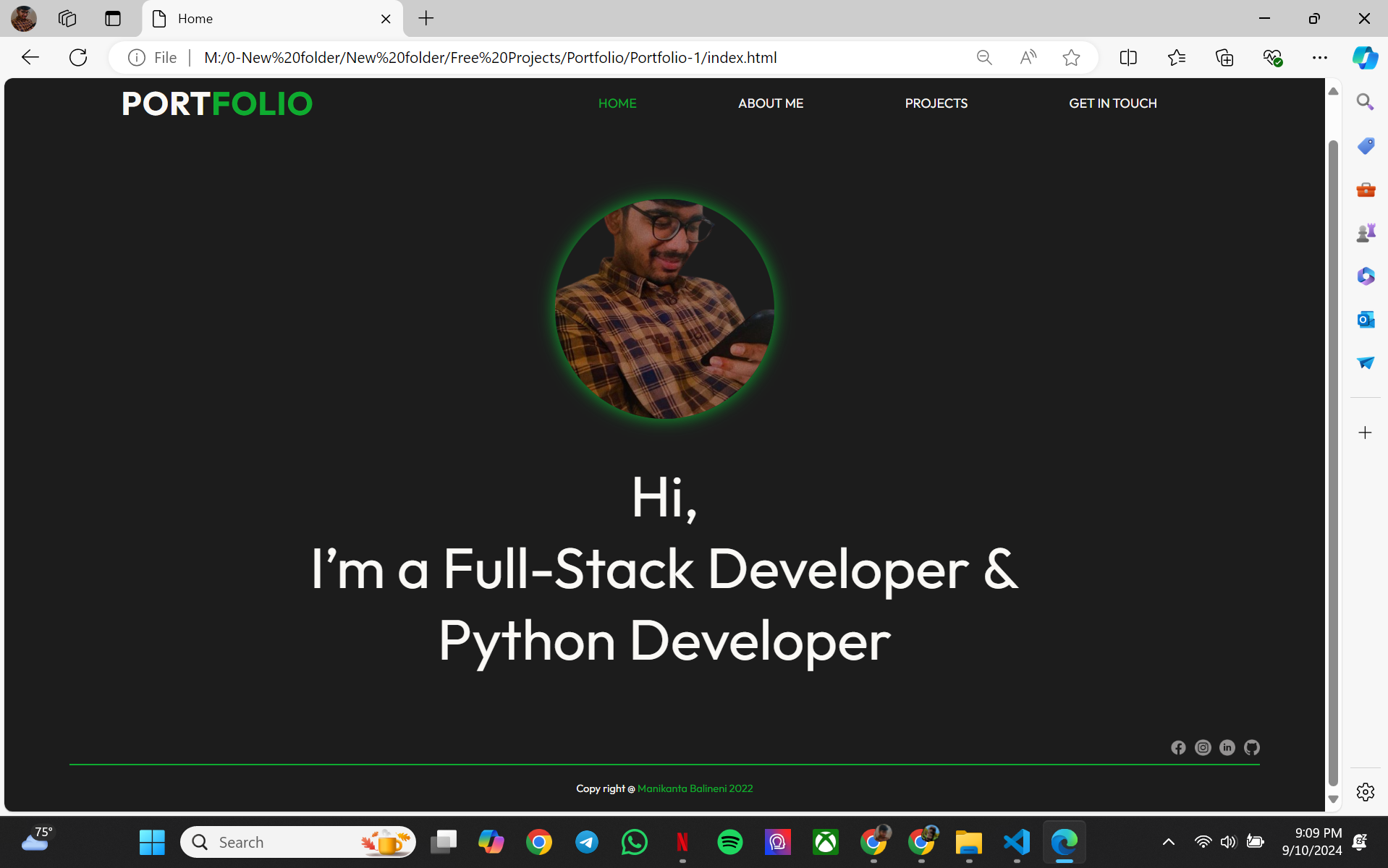Open Visual Studio Code from the taskbar
Image resolution: width=1388 pixels, height=868 pixels.
(1017, 842)
